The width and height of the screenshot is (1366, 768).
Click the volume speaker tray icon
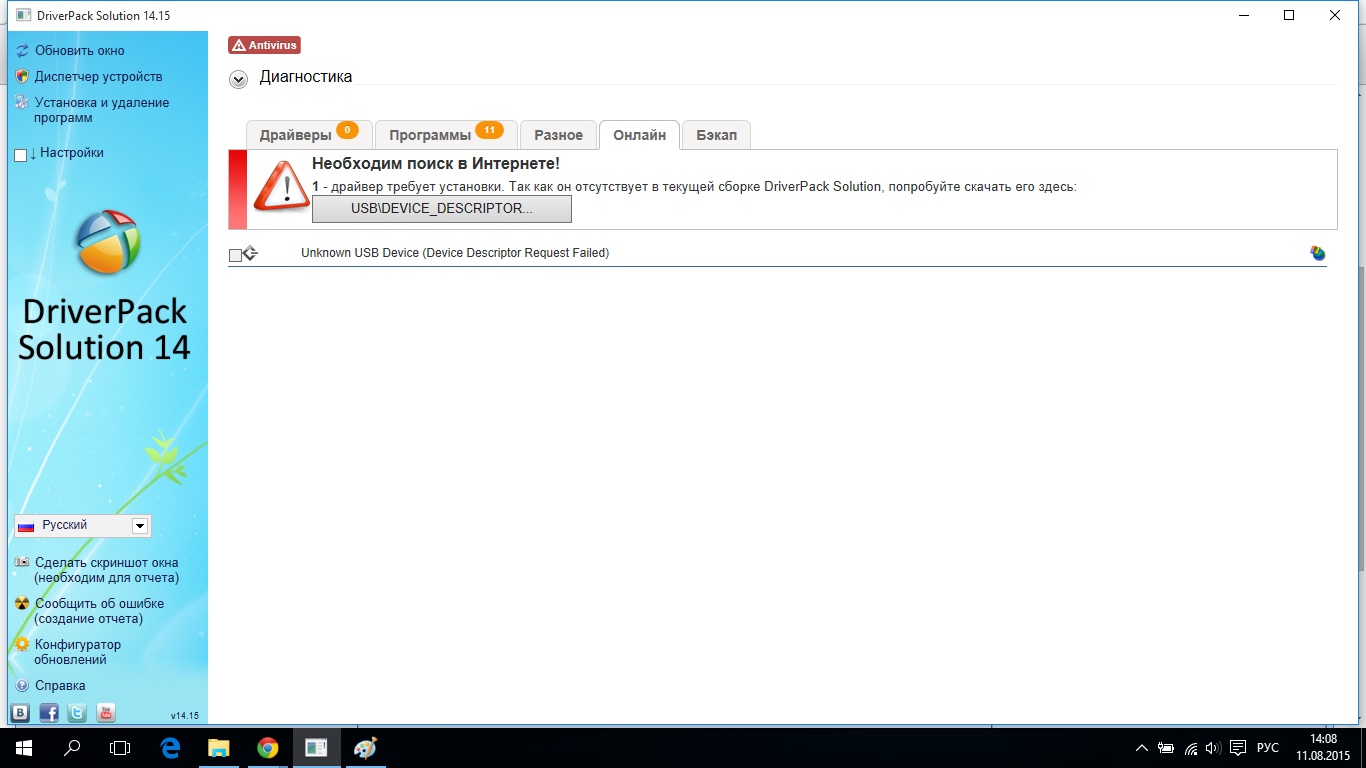tap(1213, 748)
